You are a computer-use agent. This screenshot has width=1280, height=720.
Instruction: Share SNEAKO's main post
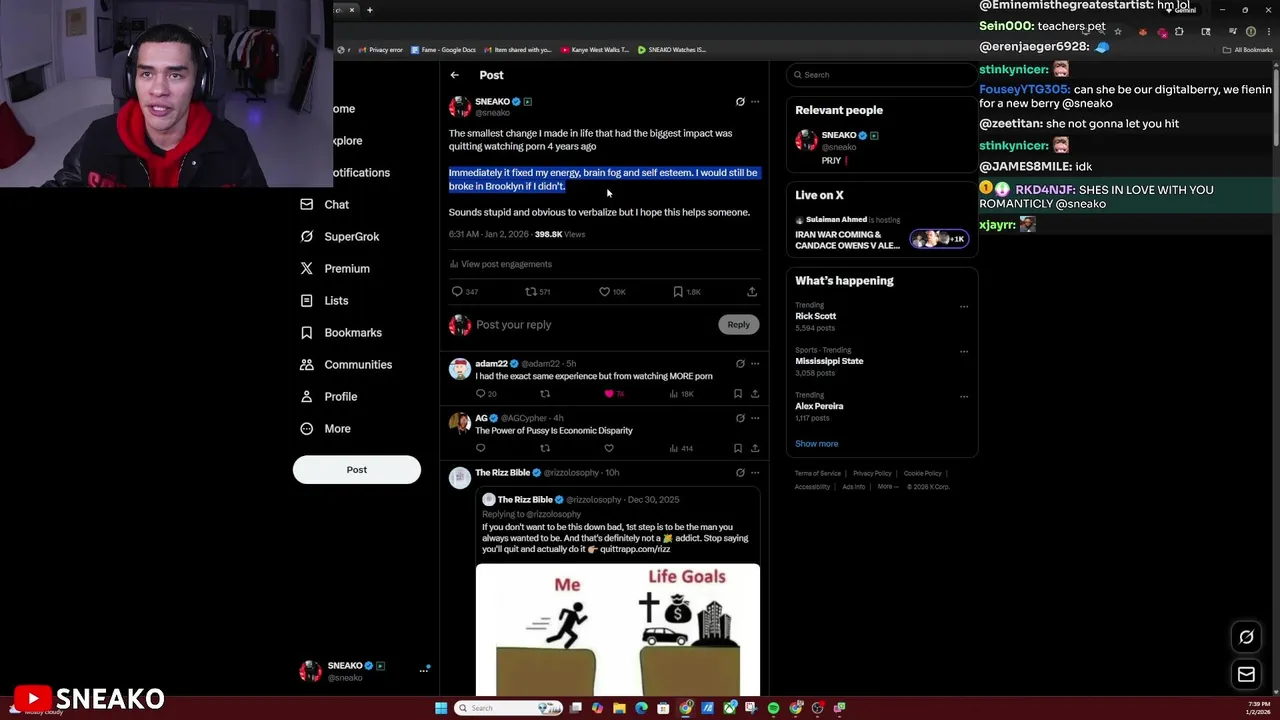[752, 292]
